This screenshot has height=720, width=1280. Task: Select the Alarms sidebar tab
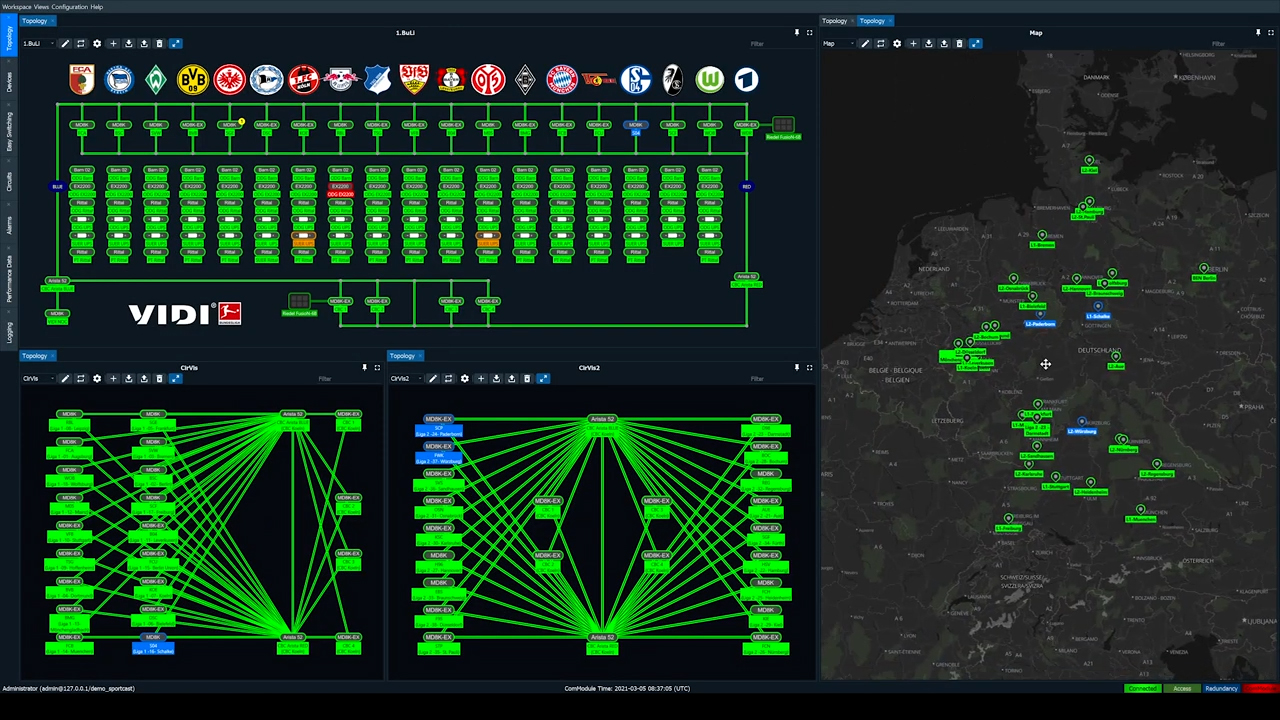coord(10,225)
